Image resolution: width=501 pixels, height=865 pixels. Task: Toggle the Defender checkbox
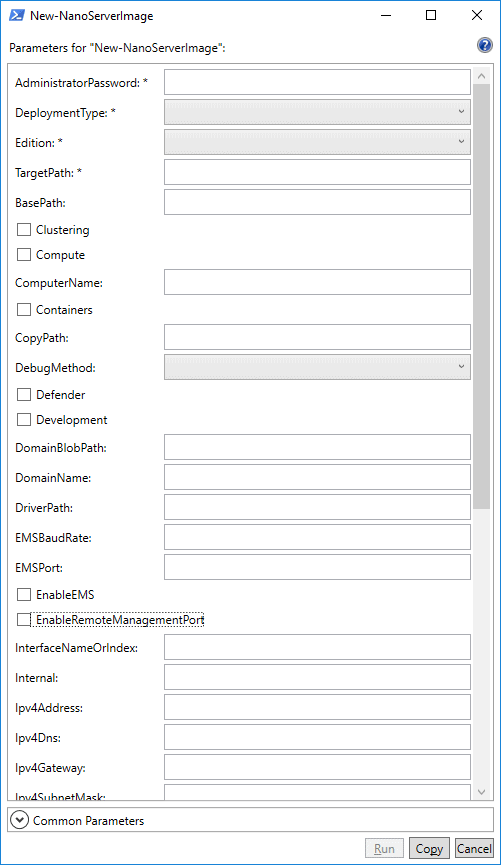(x=24, y=394)
